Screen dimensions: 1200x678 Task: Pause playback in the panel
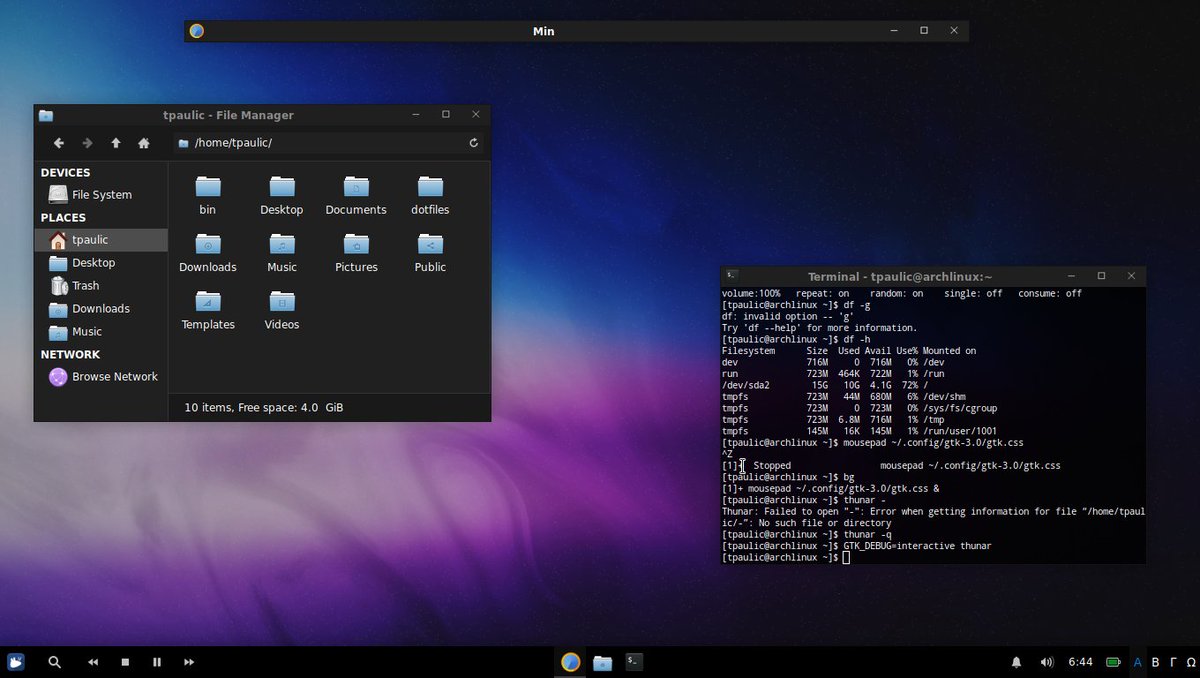(x=157, y=662)
